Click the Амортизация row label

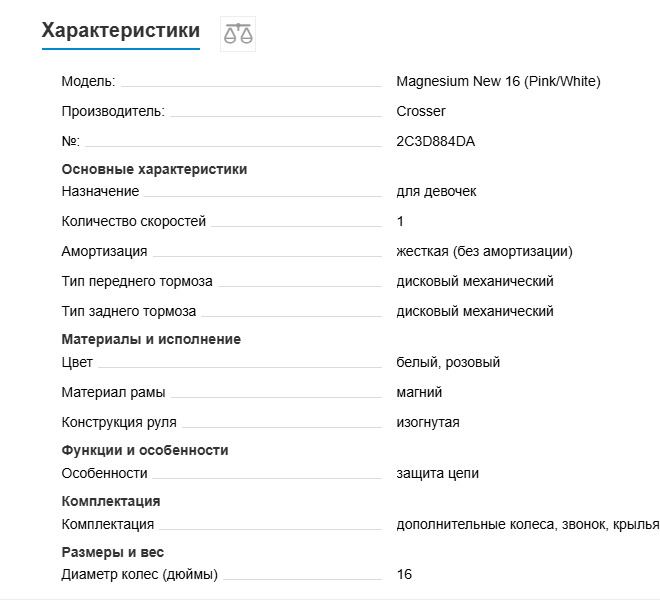104,251
